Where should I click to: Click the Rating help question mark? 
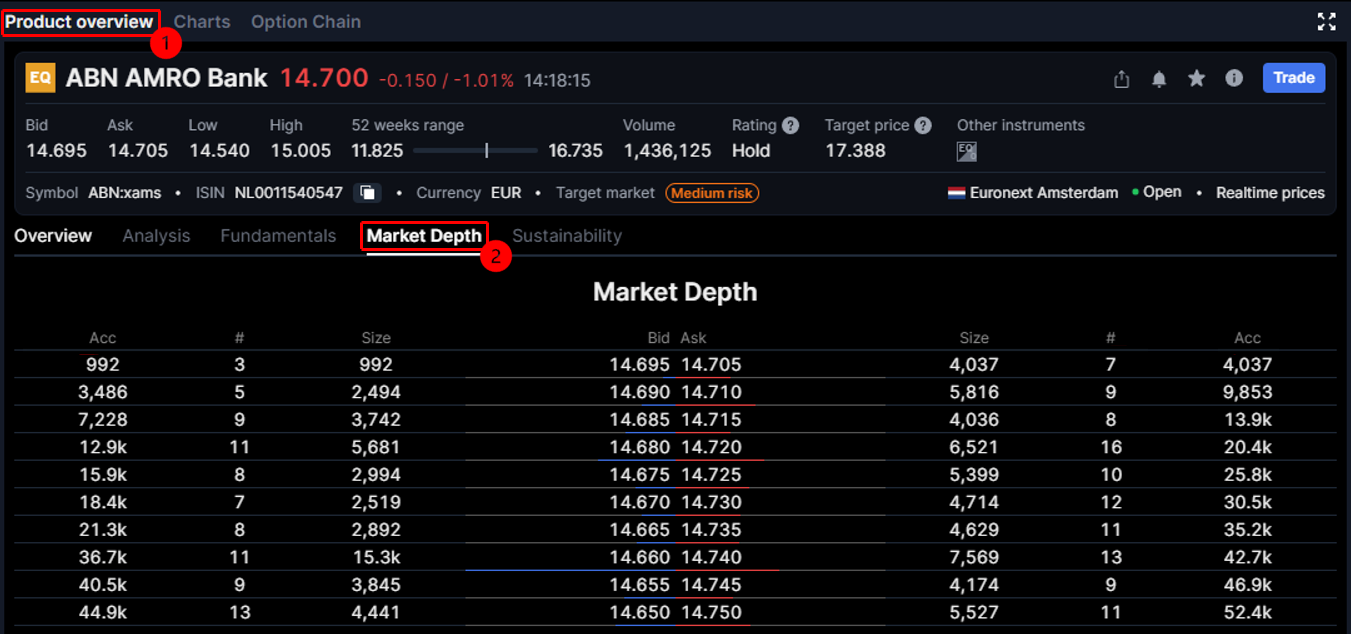[x=790, y=126]
